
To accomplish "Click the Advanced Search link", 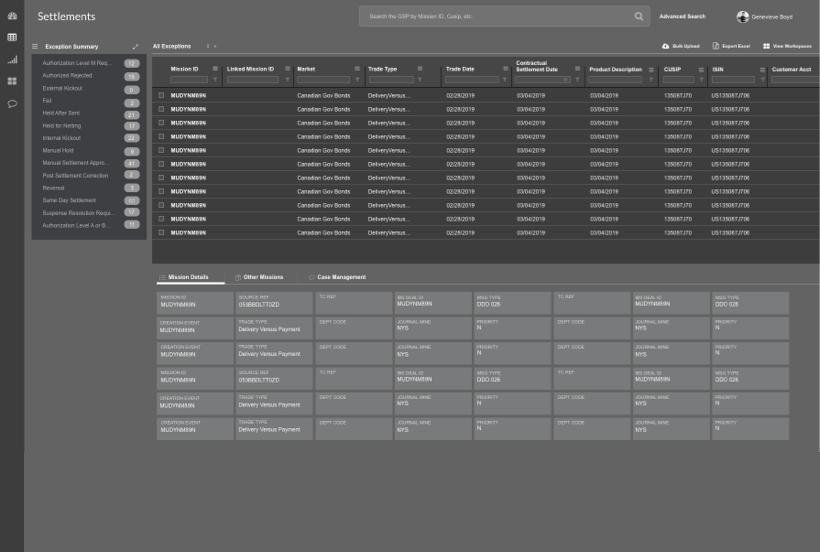I will 681,16.
